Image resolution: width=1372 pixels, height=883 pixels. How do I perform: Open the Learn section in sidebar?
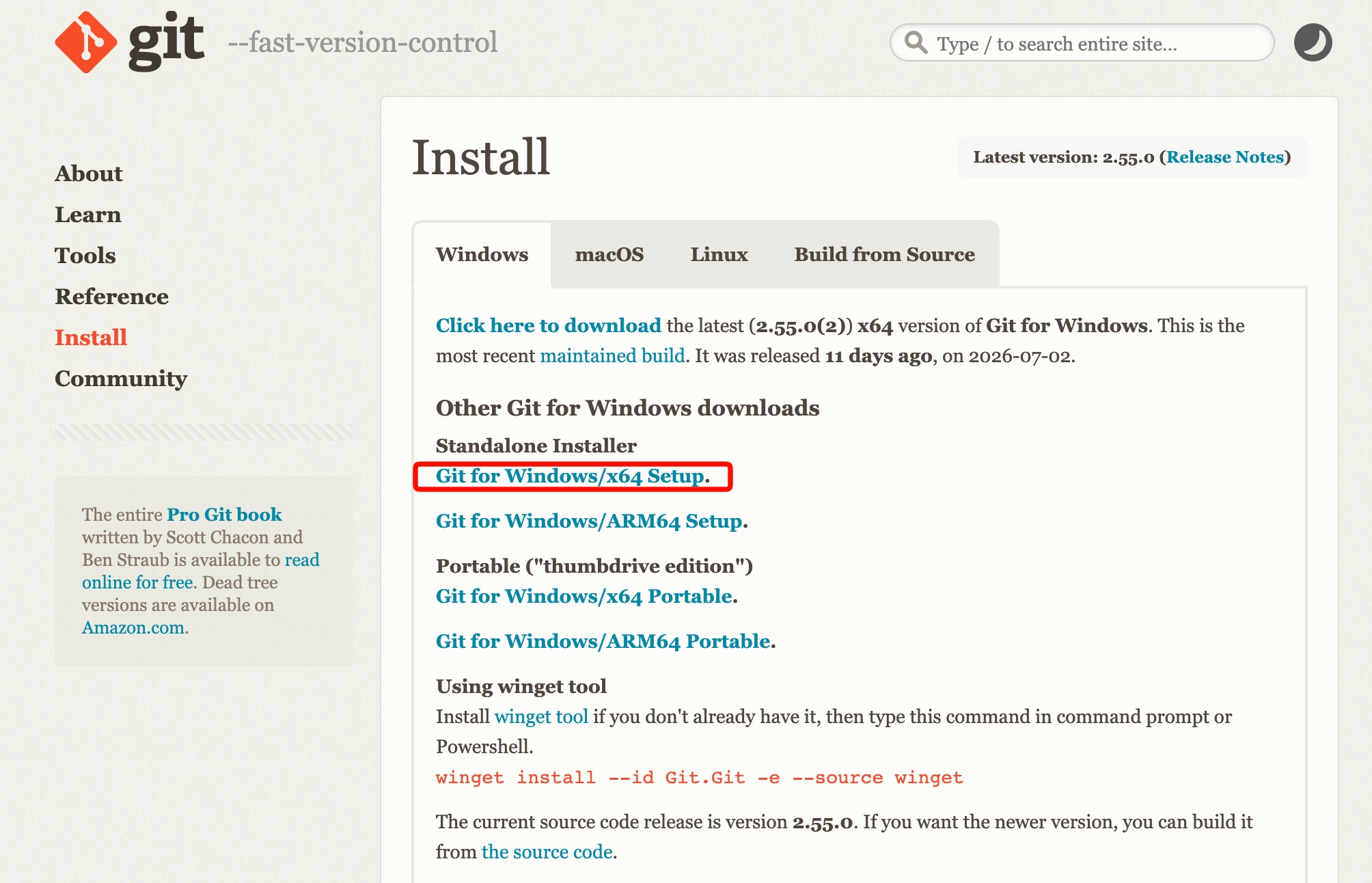(x=88, y=215)
